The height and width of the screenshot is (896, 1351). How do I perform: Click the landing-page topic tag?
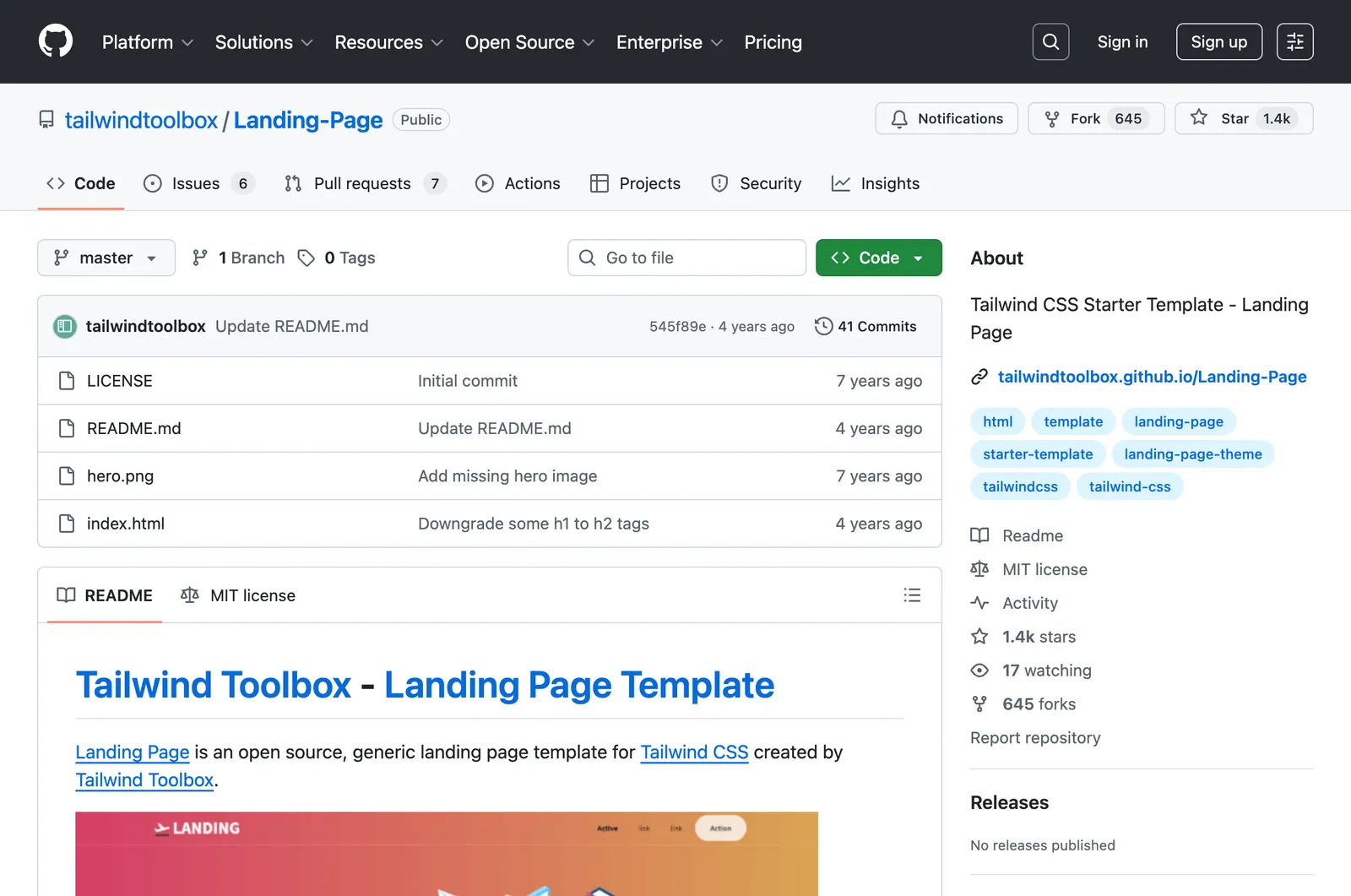[1179, 421]
